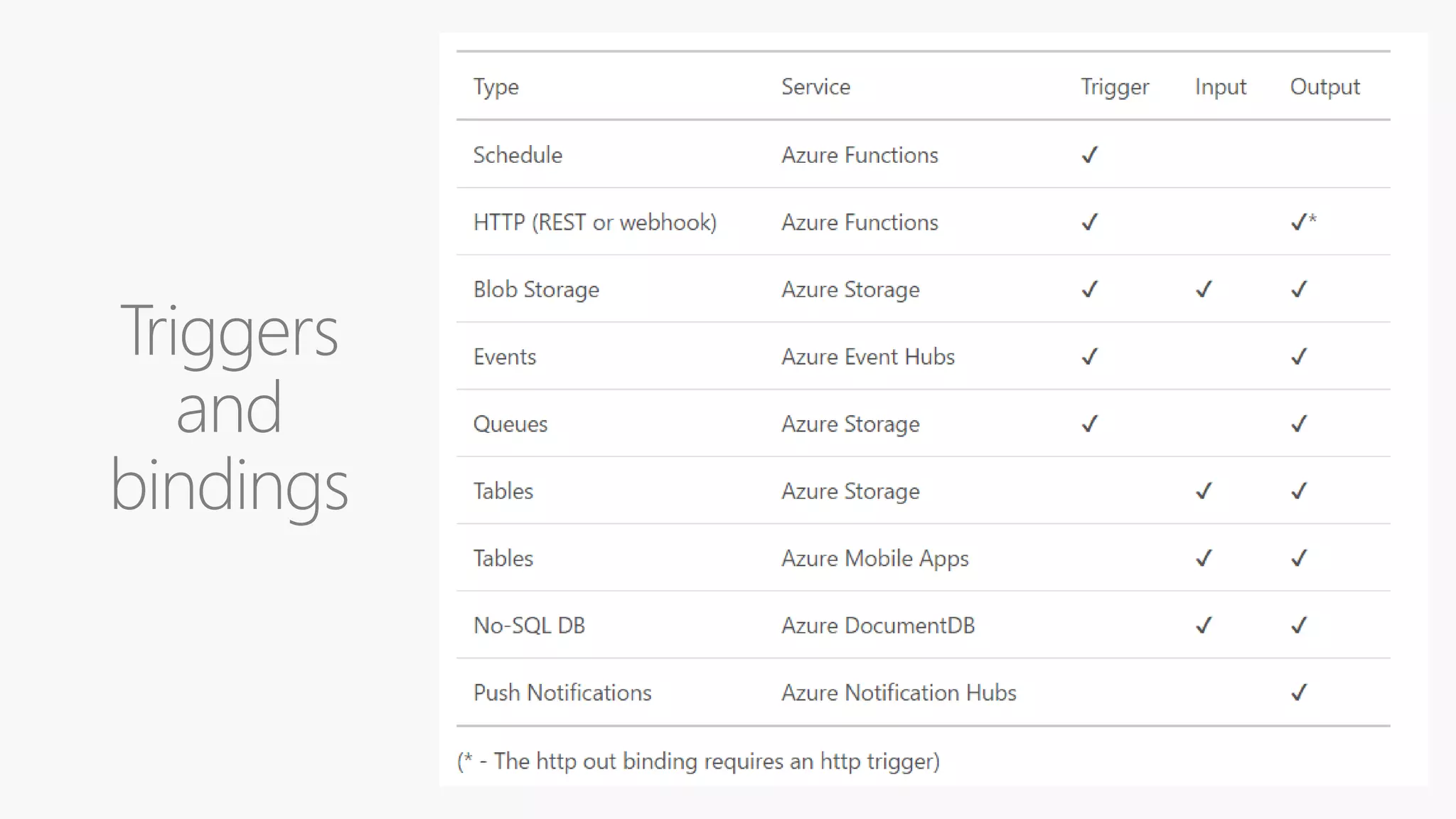Click Azure Storage in the Blob Storage row
The height and width of the screenshot is (819, 1456).
pos(850,290)
